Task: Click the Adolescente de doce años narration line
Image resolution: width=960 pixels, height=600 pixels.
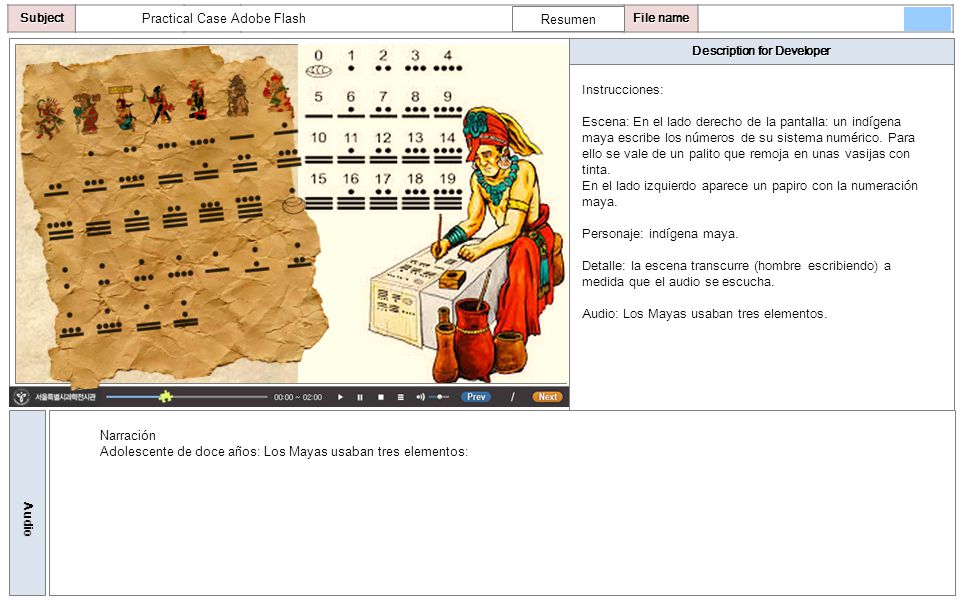Action: pyautogui.click(x=283, y=452)
